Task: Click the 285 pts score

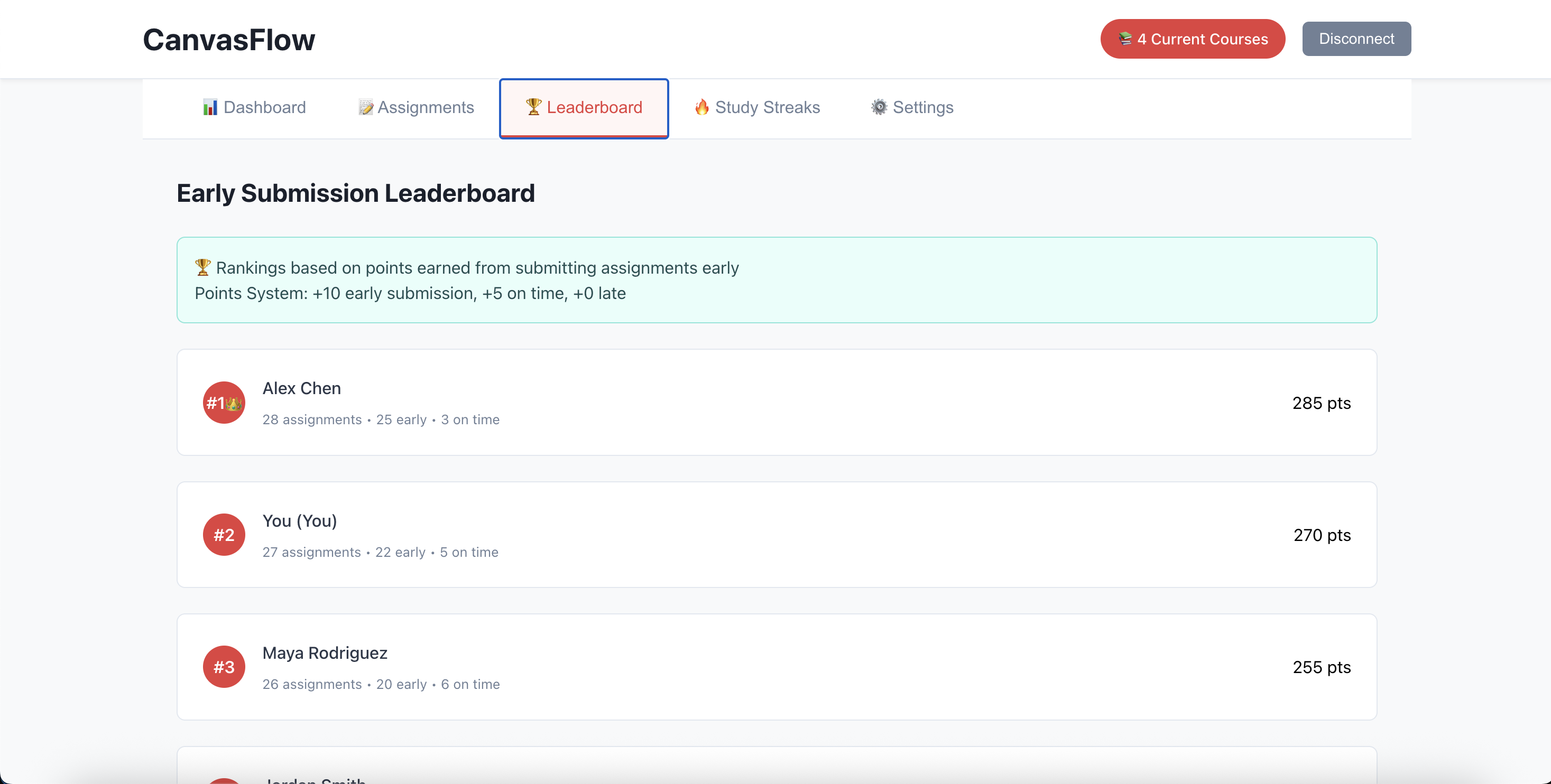Action: (x=1321, y=403)
